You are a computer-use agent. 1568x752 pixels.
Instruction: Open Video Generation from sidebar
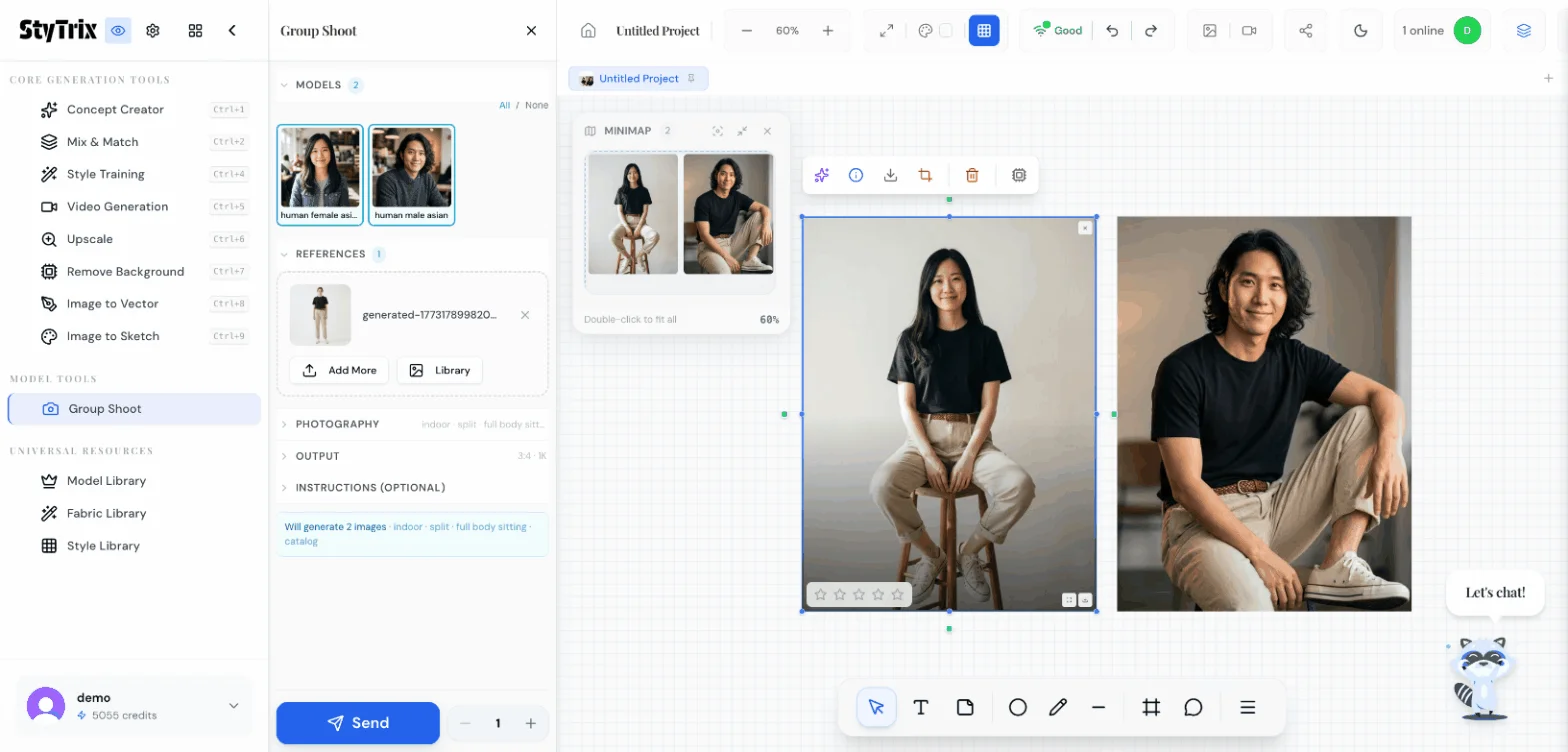tap(117, 207)
